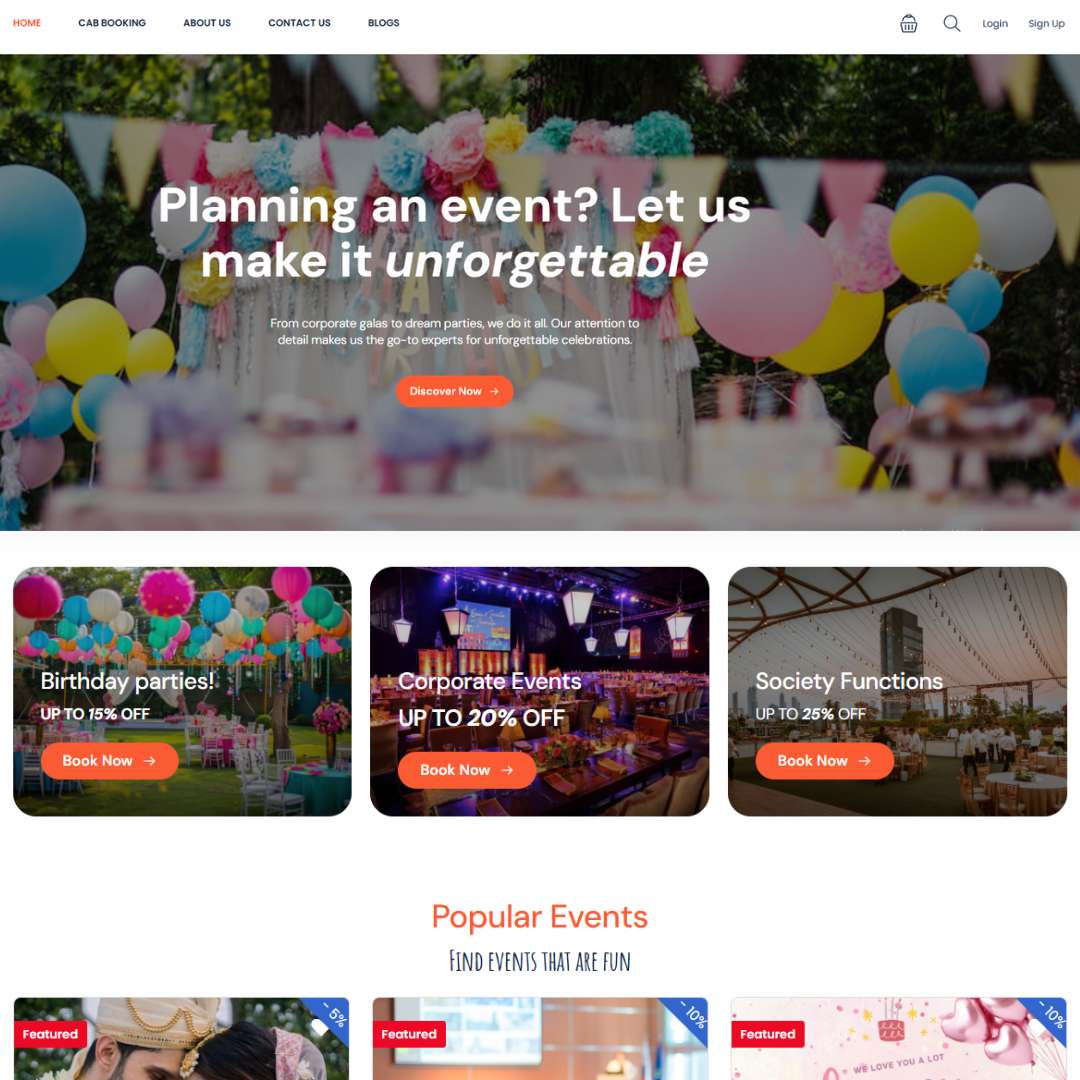
Task: Click Featured badge on balloon event card
Action: pyautogui.click(x=767, y=1034)
